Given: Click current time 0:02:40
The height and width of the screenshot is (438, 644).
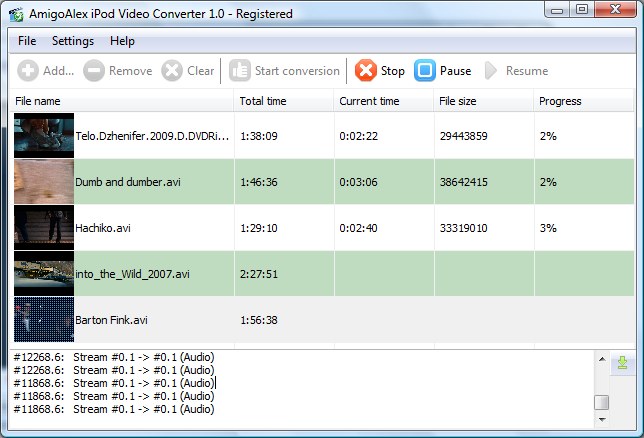Looking at the screenshot, I should coord(359,228).
